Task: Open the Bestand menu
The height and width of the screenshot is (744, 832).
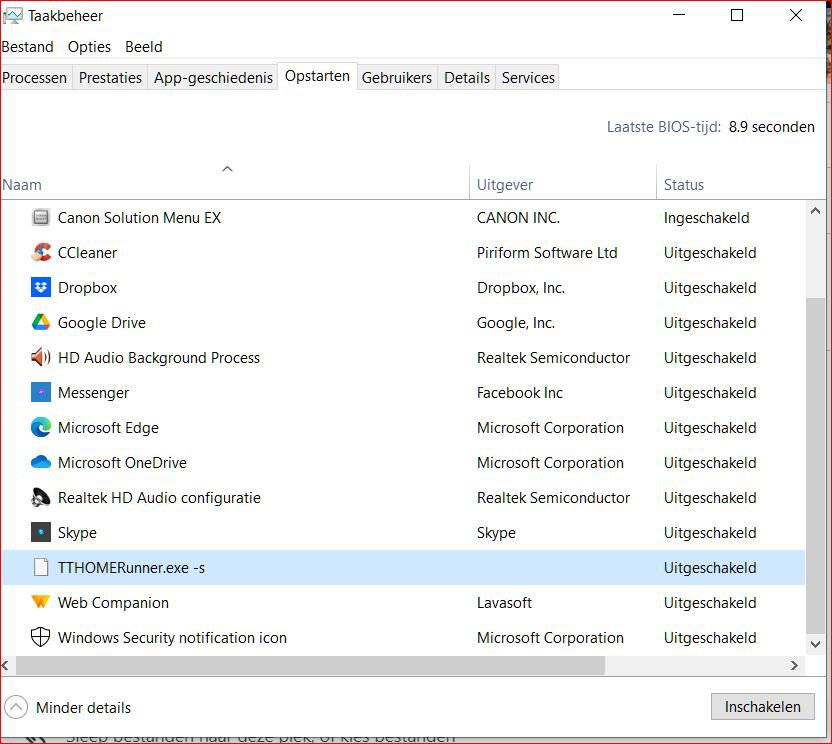Action: tap(28, 47)
